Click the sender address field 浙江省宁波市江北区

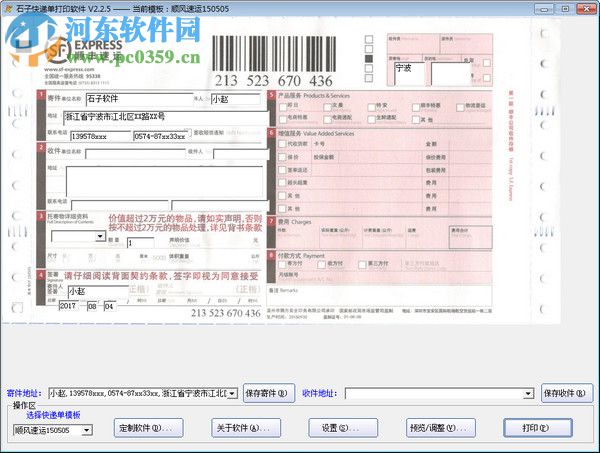tap(166, 117)
